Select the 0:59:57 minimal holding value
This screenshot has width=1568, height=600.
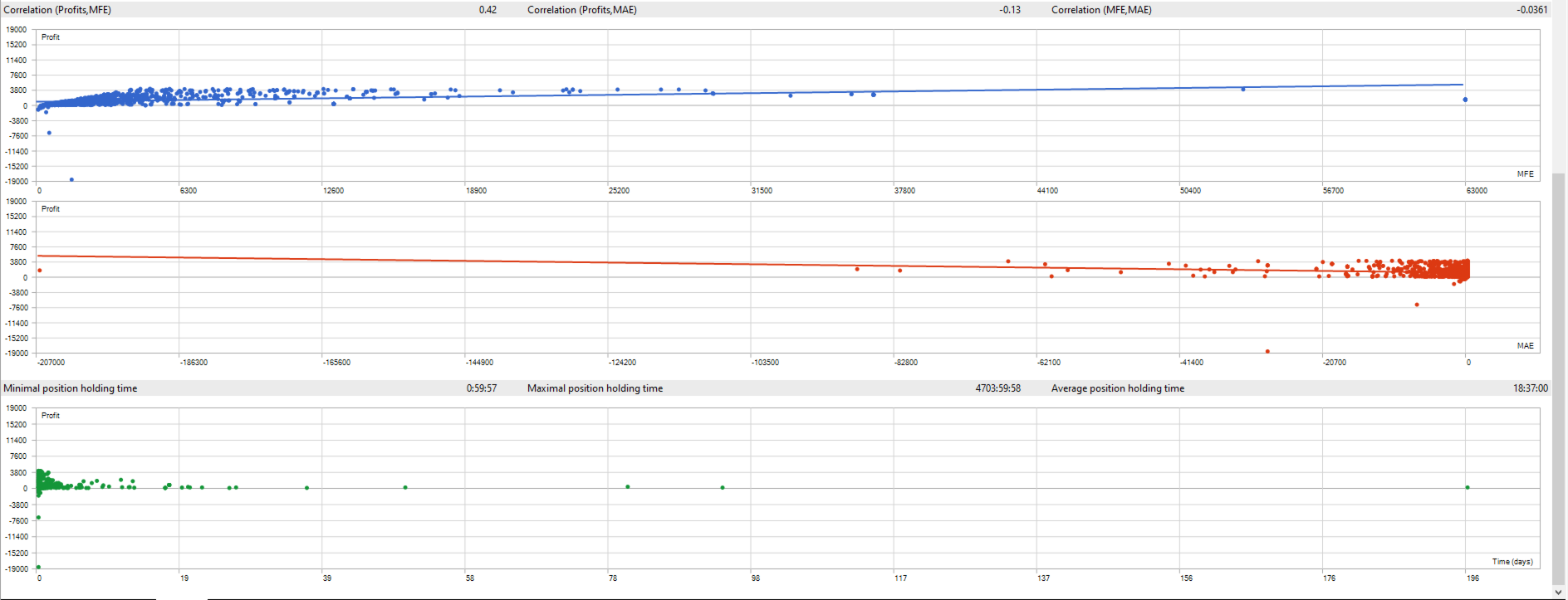pos(482,388)
